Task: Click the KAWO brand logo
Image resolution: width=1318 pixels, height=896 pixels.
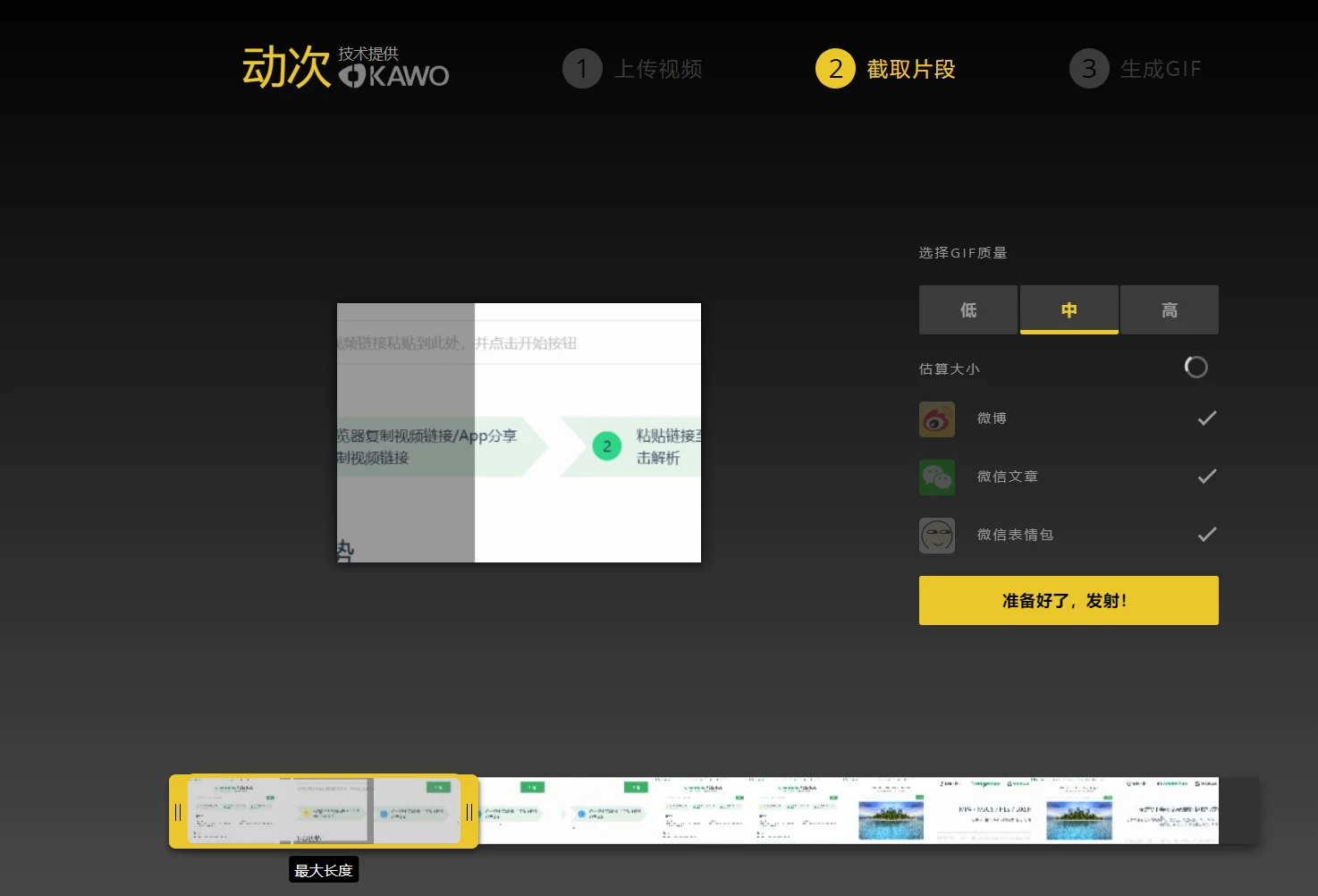Action: (x=394, y=75)
